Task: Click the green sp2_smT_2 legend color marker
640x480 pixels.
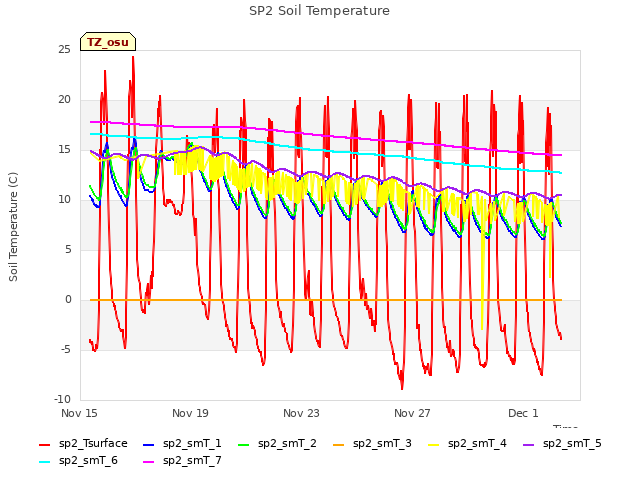Action: [244, 444]
